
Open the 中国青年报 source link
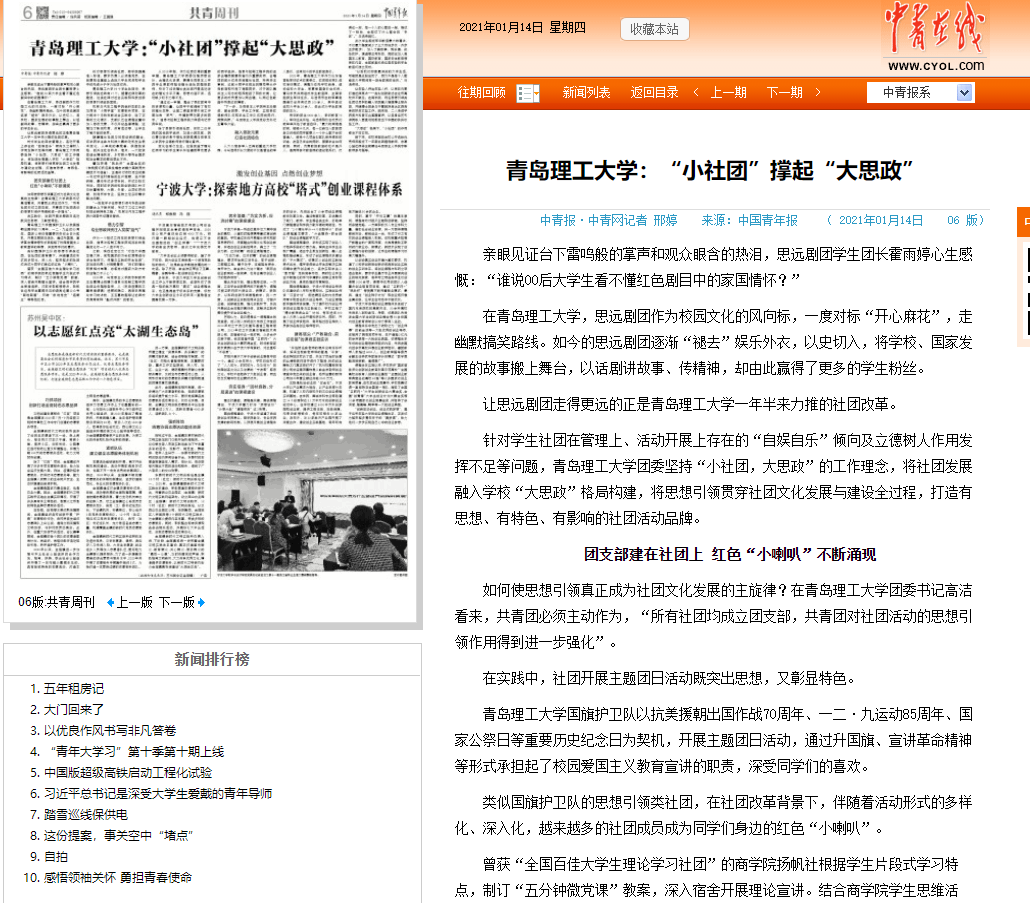coord(767,220)
